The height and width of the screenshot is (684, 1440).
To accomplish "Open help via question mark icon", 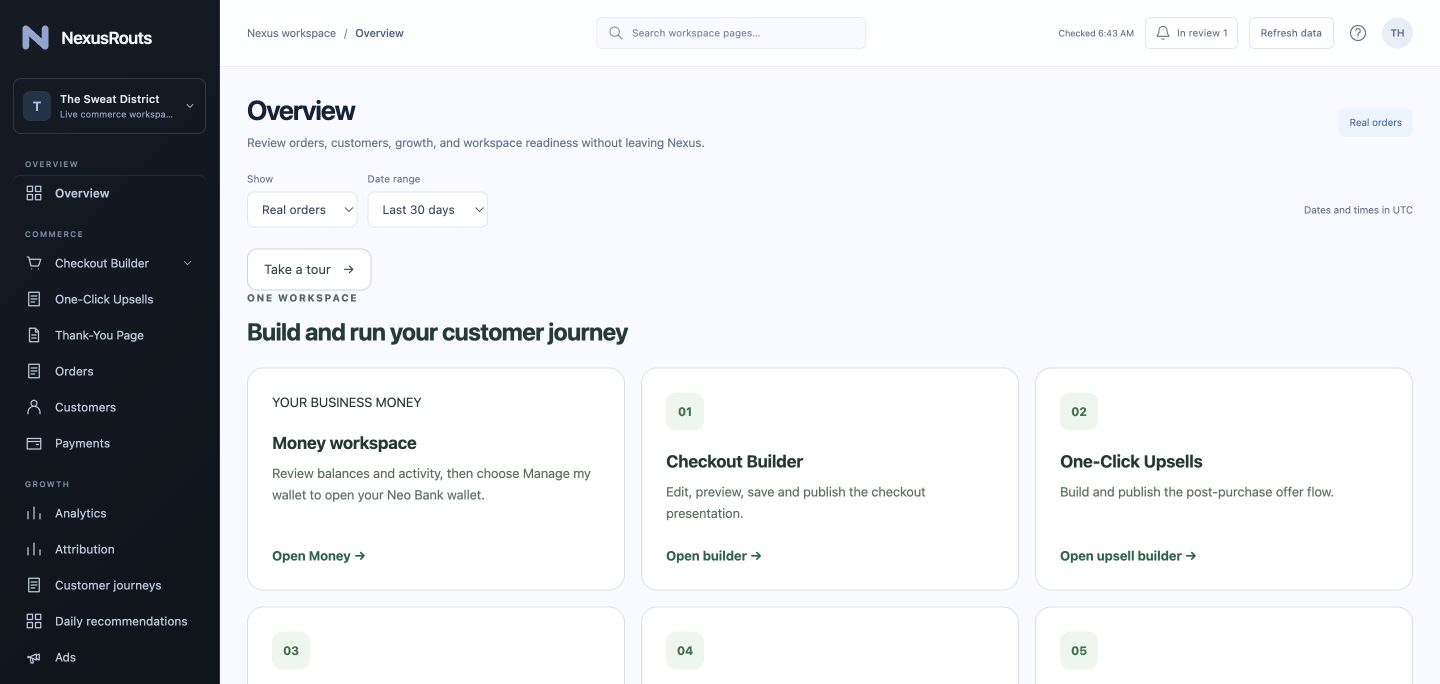I will click(1358, 33).
